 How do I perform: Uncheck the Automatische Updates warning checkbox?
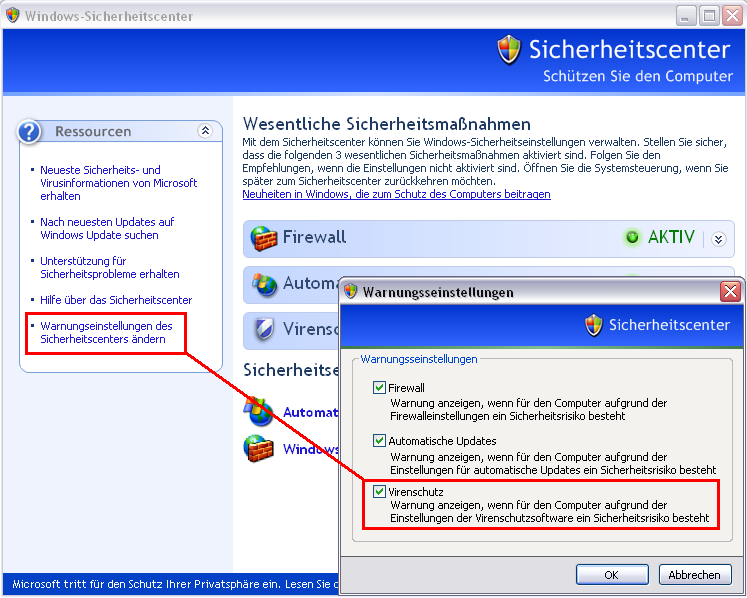(x=379, y=440)
